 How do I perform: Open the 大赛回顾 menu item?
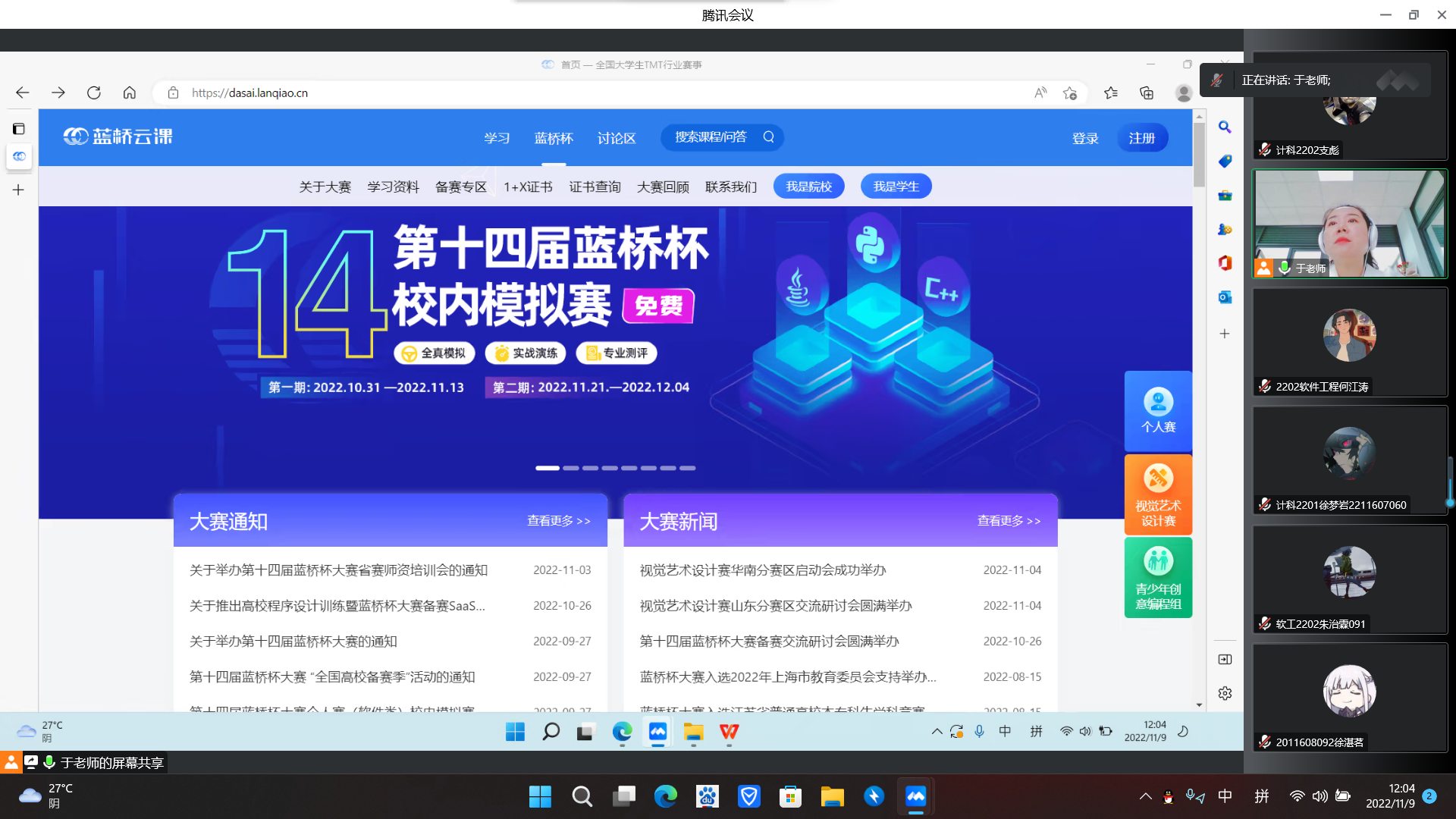pos(663,187)
